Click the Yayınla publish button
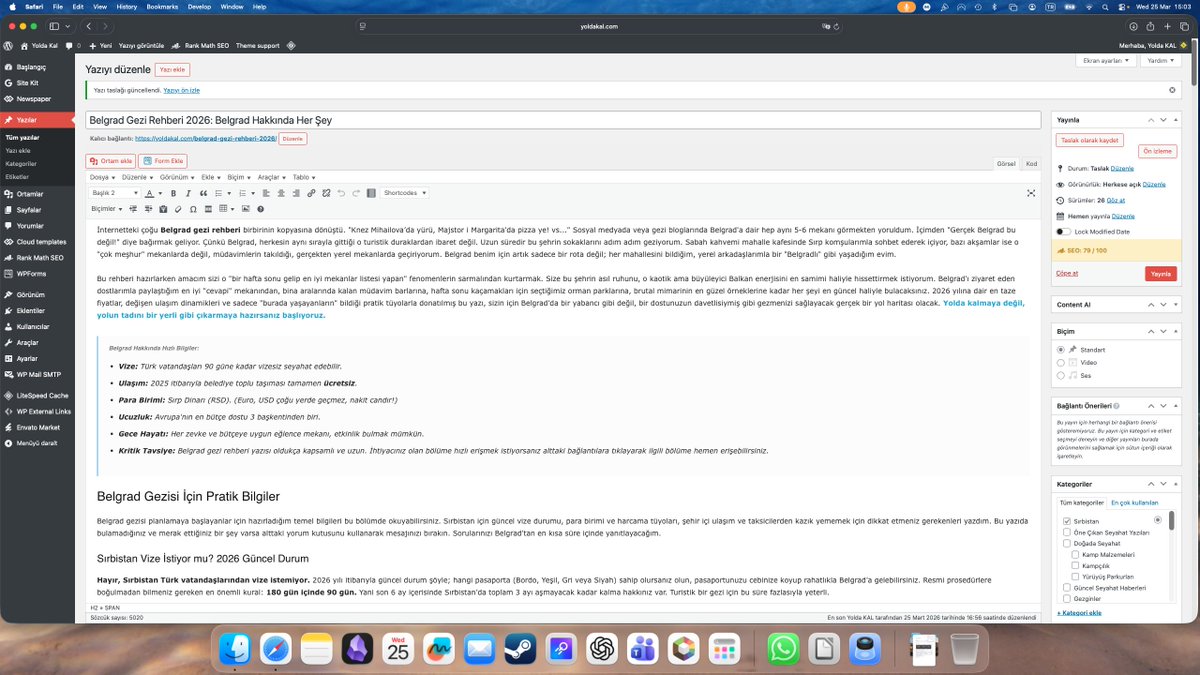1200x675 pixels. (x=1160, y=273)
